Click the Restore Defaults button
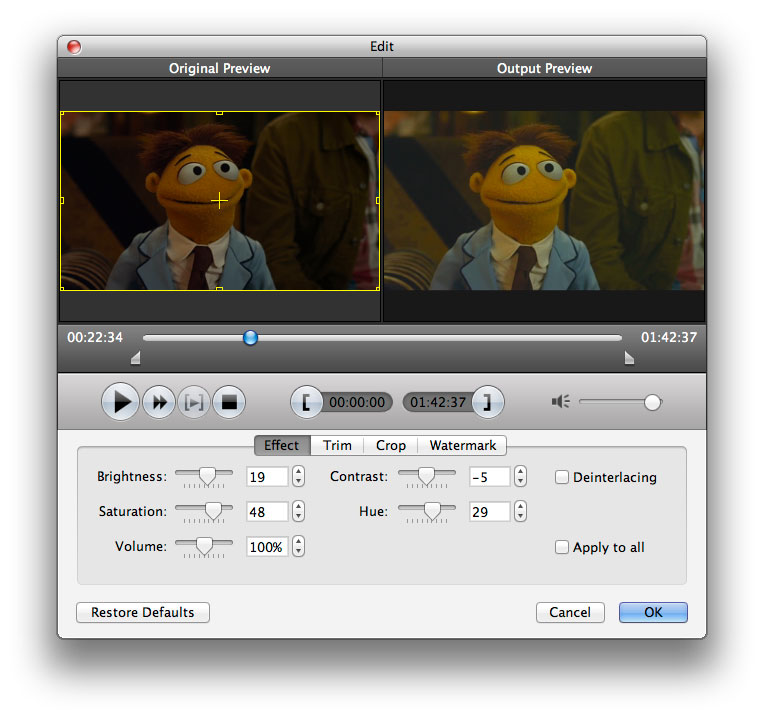Image resolution: width=764 pixels, height=718 pixels. click(143, 612)
